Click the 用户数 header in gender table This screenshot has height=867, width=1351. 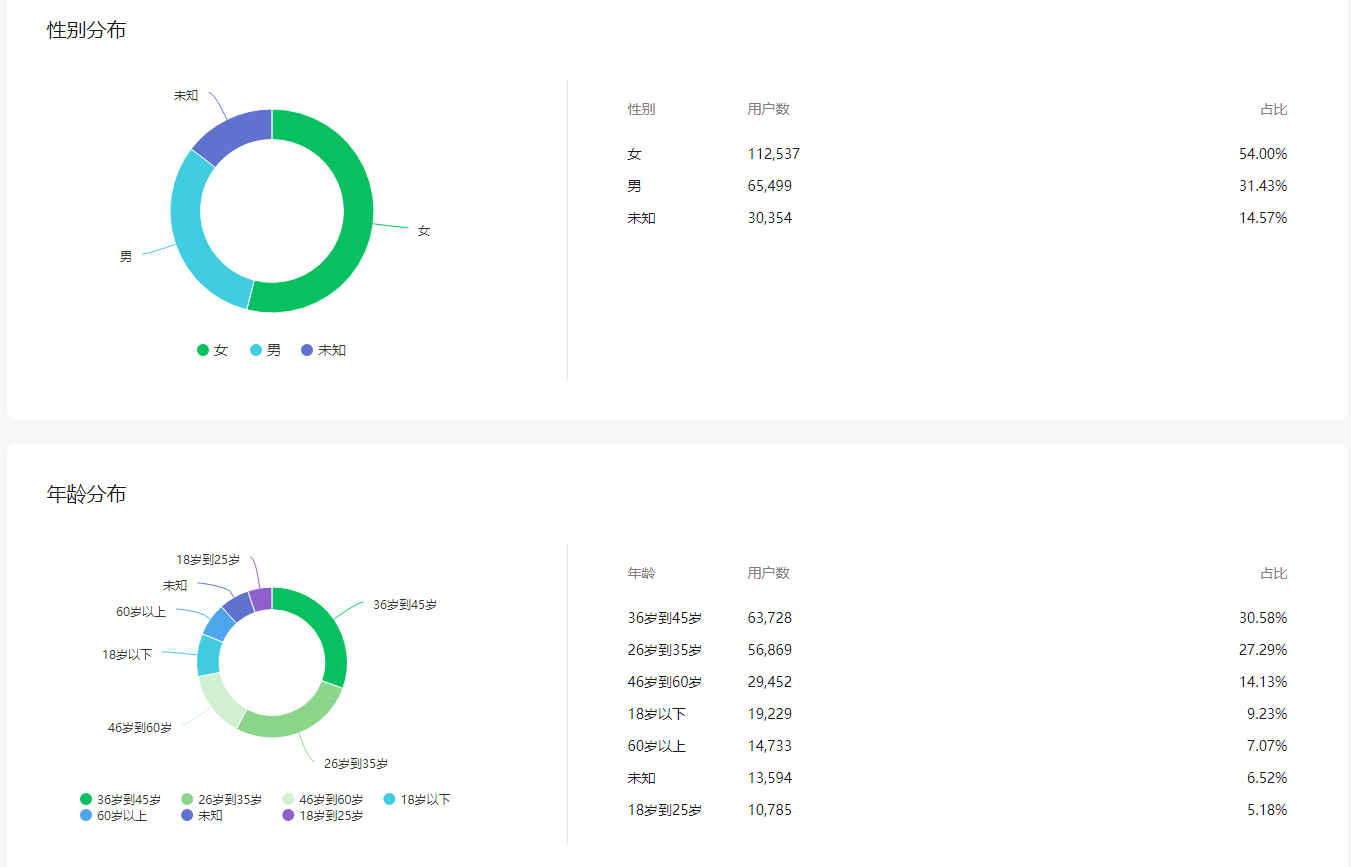769,109
